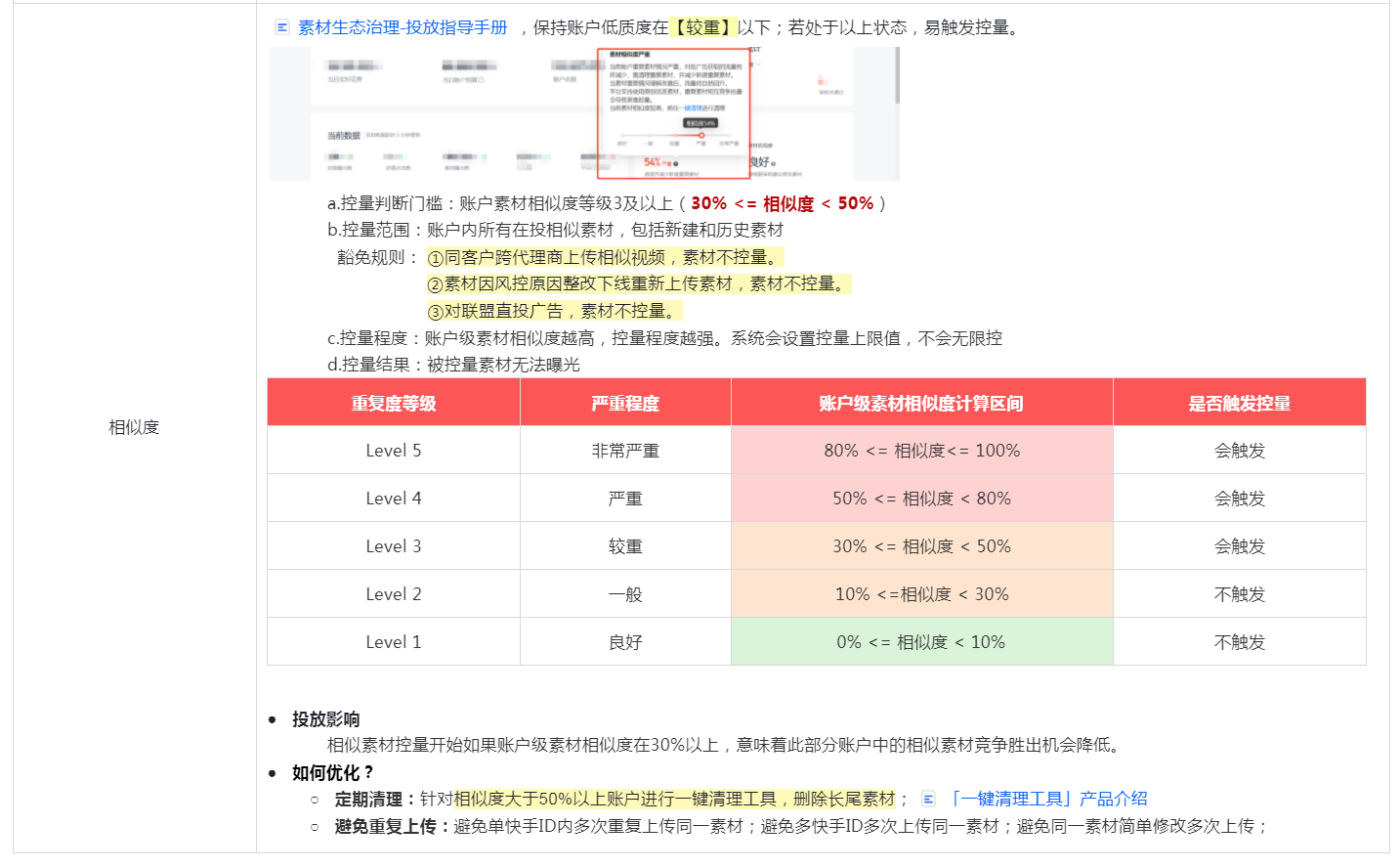Click document icon before 素材生态治理-投放指导手册 link
Image resolution: width=1400 pixels, height=868 pixels.
click(x=280, y=27)
